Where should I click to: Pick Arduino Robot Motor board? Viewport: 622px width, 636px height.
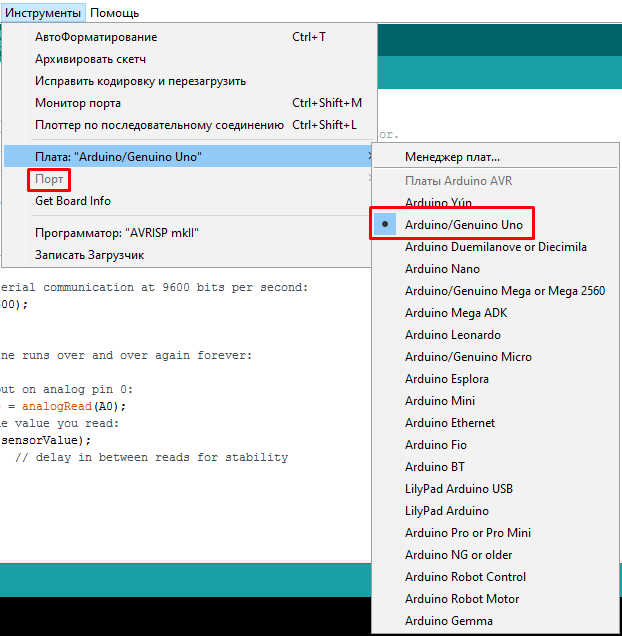(496, 599)
